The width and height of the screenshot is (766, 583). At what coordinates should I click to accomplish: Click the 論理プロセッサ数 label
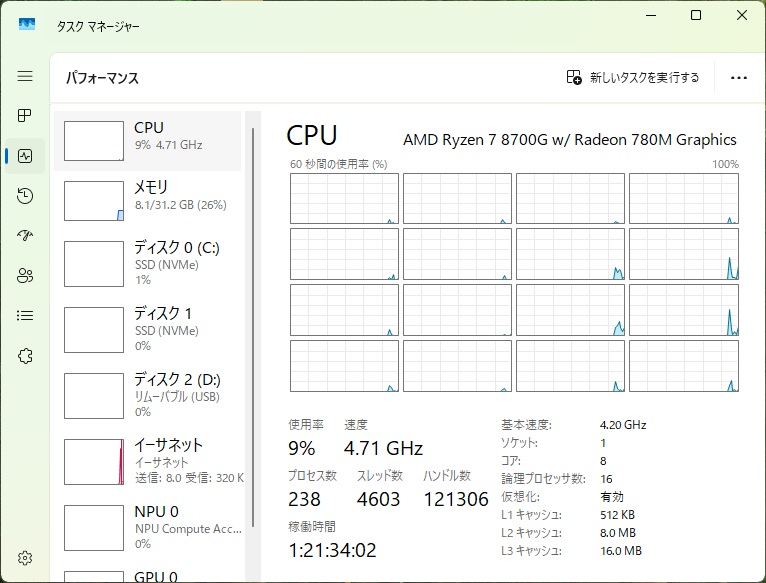coord(543,478)
